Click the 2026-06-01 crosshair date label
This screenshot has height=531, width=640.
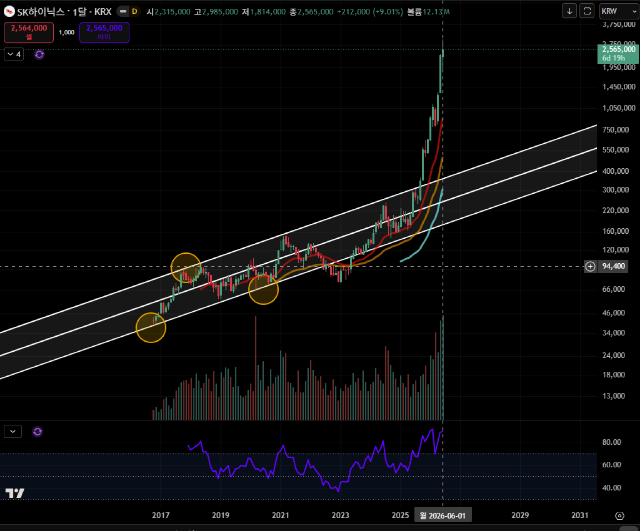pos(443,515)
